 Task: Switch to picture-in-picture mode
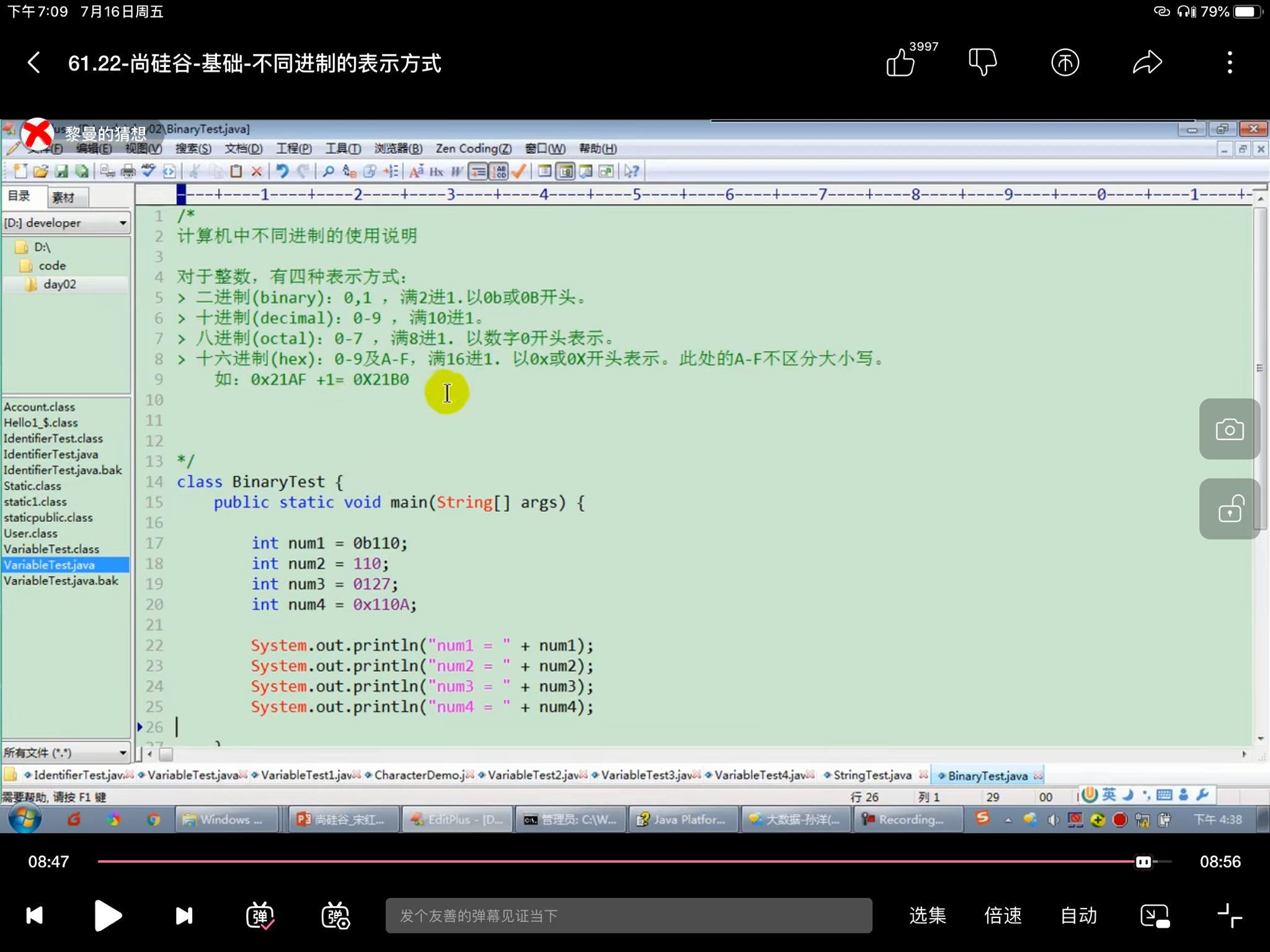click(1155, 915)
